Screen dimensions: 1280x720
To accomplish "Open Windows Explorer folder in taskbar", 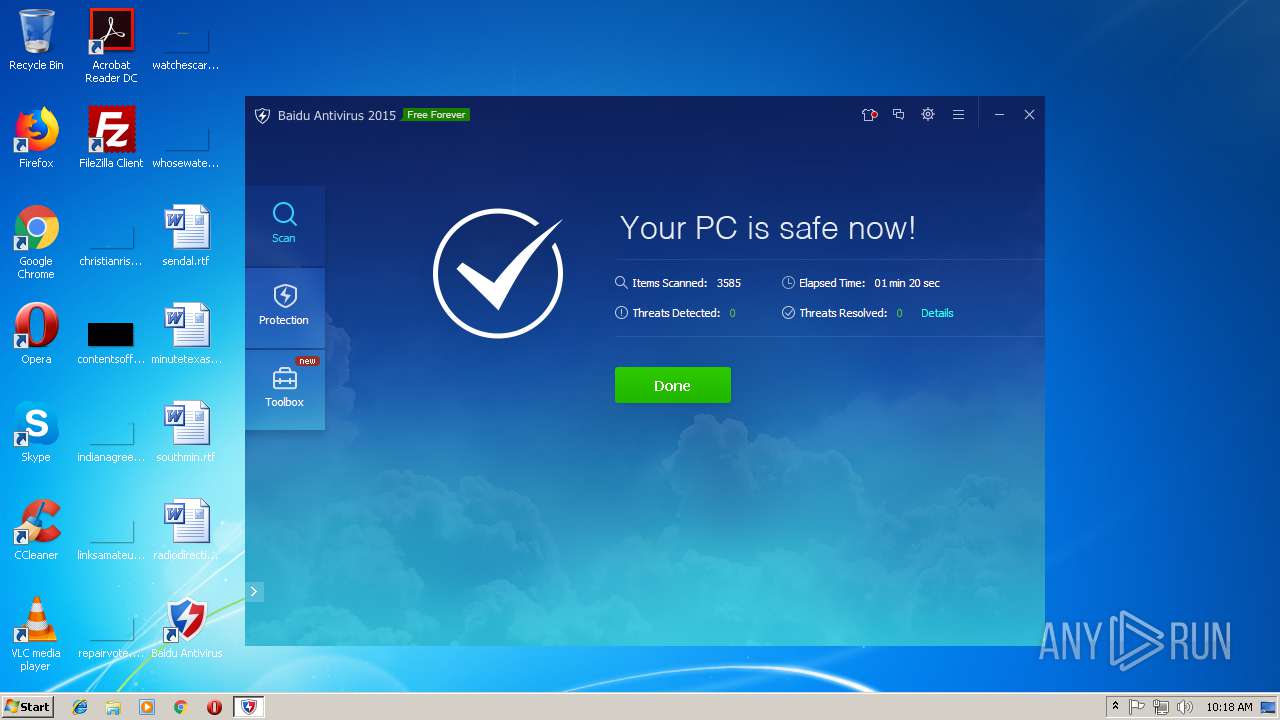I will tap(113, 707).
